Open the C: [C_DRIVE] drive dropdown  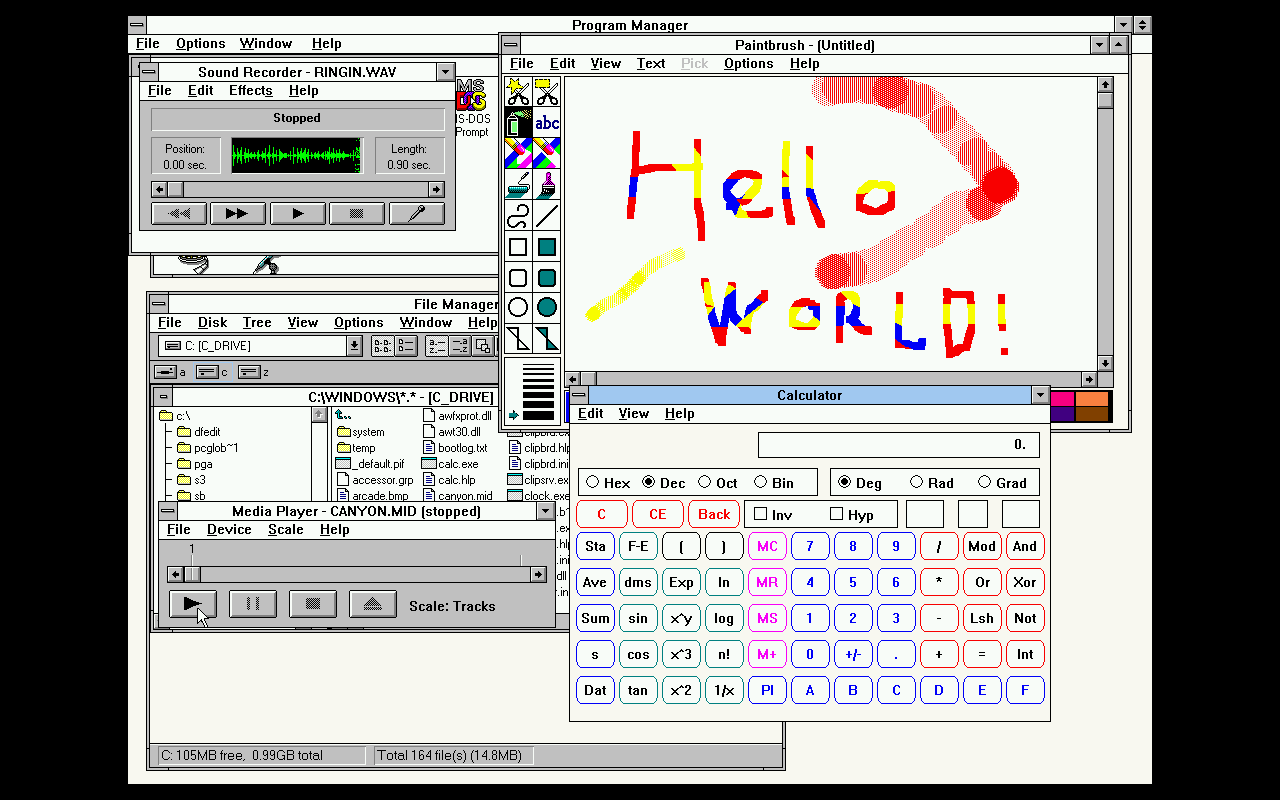tap(354, 346)
